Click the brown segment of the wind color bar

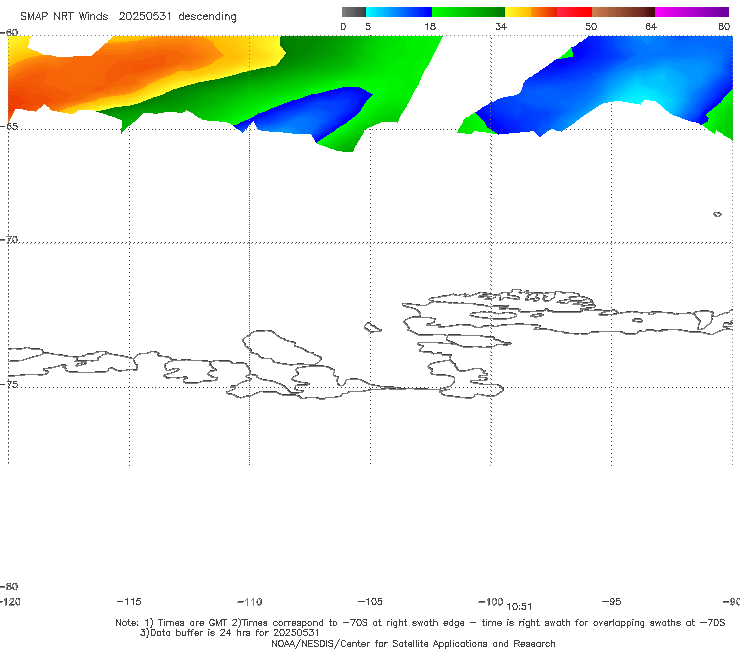tap(623, 12)
